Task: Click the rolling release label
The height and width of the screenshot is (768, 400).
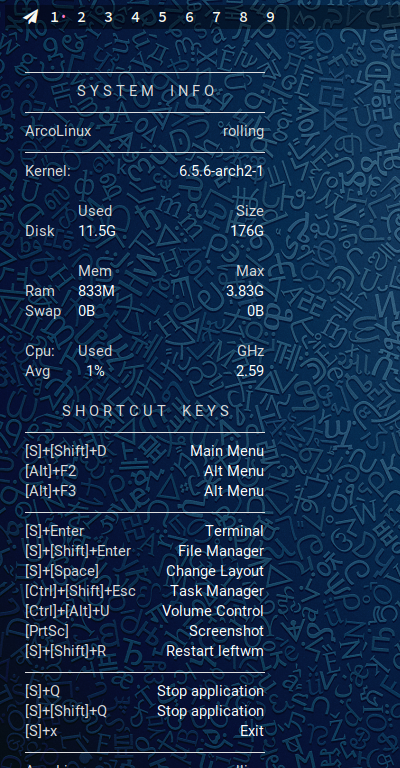Action: point(244,131)
